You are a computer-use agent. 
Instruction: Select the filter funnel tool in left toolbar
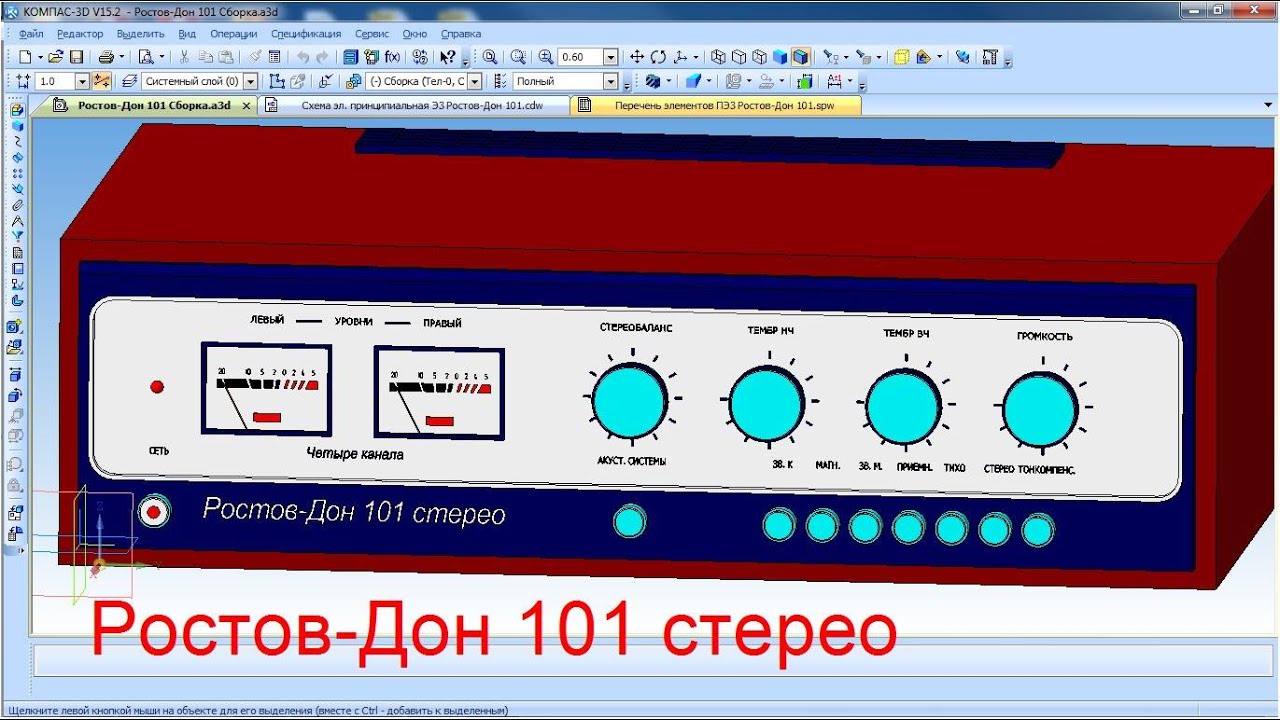click(17, 237)
